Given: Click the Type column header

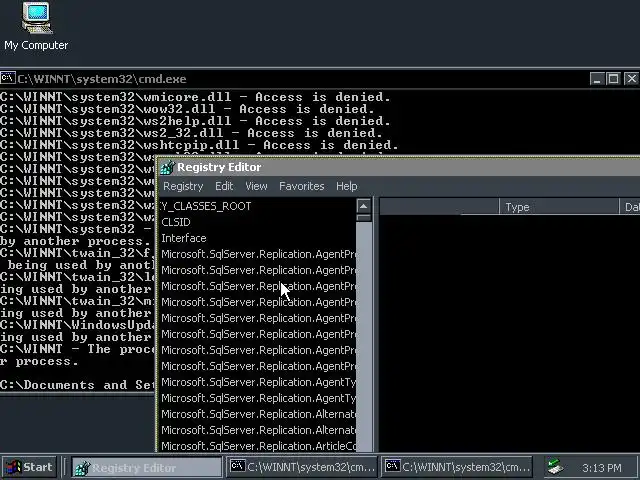Looking at the screenshot, I should [x=559, y=207].
